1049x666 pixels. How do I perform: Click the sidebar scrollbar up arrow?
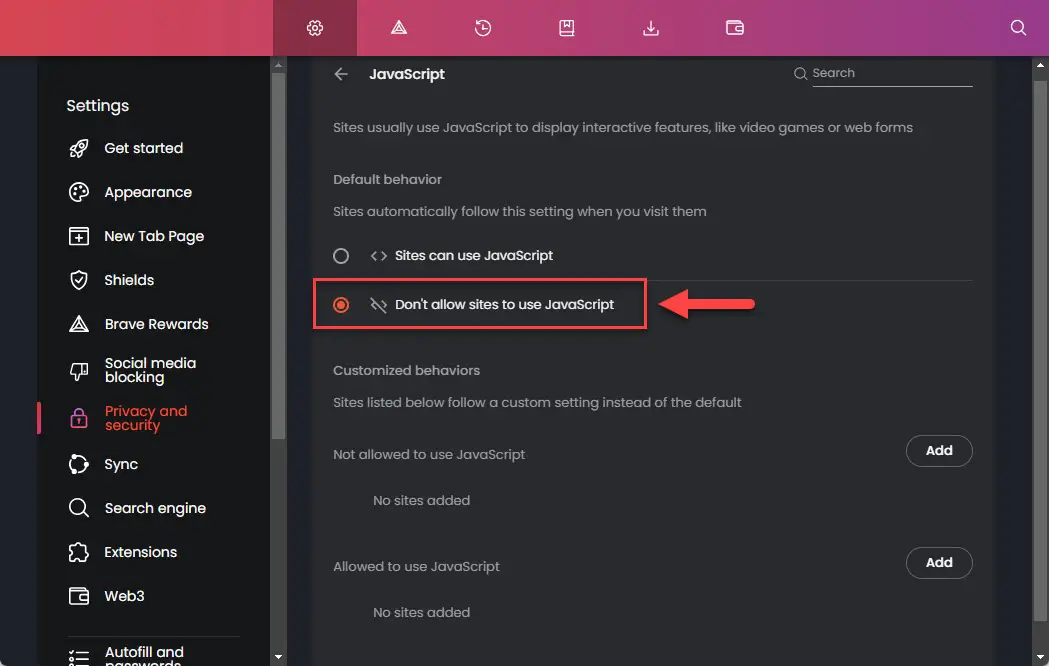tap(278, 65)
